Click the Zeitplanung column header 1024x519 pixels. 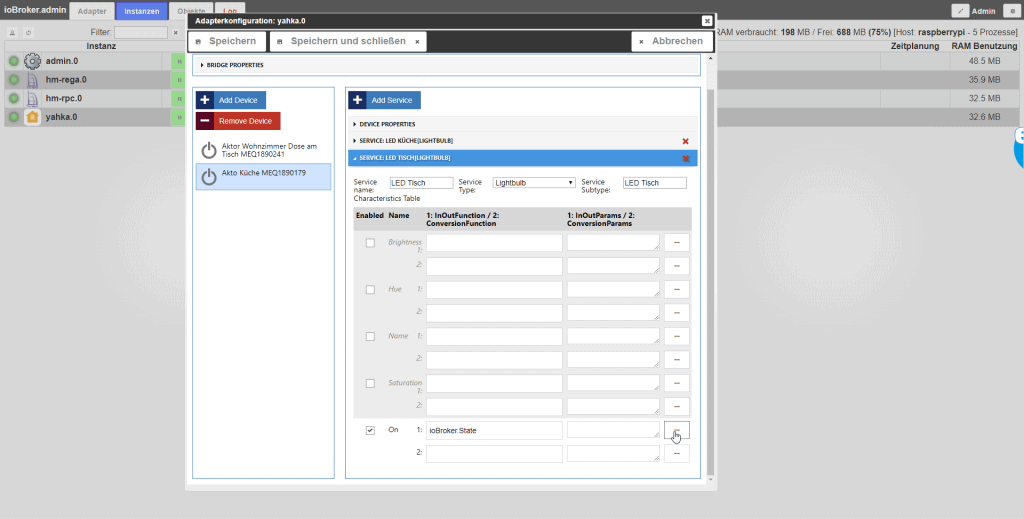click(x=915, y=46)
